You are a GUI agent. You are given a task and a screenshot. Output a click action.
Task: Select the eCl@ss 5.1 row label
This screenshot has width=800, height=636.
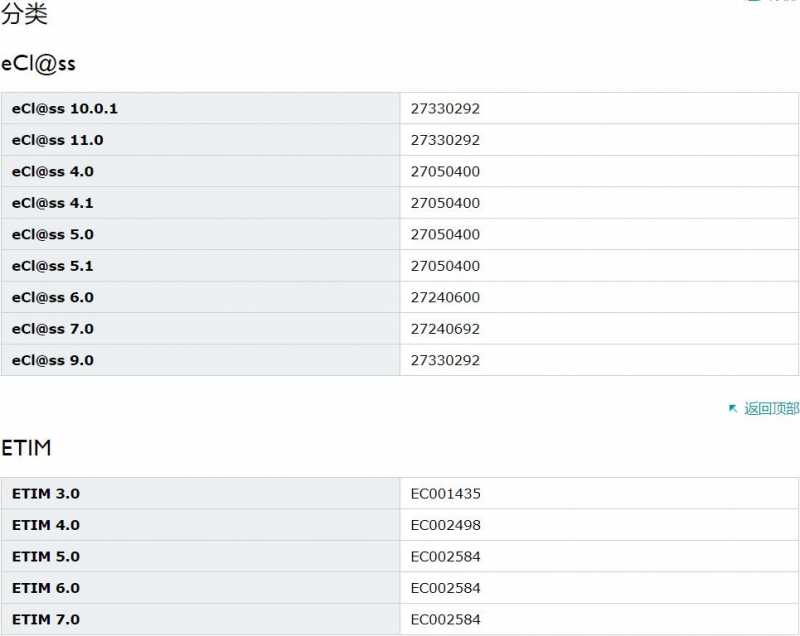click(53, 266)
